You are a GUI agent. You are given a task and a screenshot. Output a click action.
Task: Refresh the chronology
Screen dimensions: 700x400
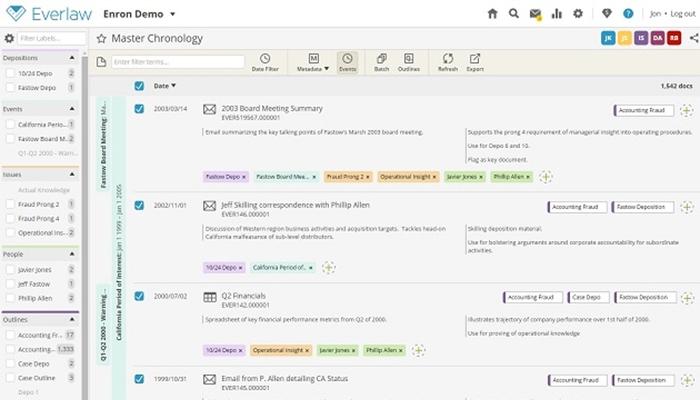(x=448, y=62)
